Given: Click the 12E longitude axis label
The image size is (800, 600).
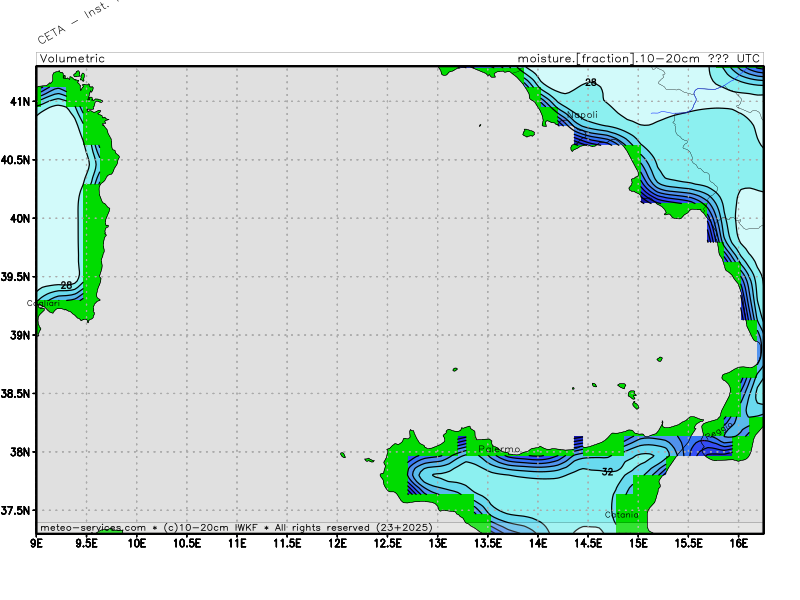Looking at the screenshot, I should pos(338,544).
